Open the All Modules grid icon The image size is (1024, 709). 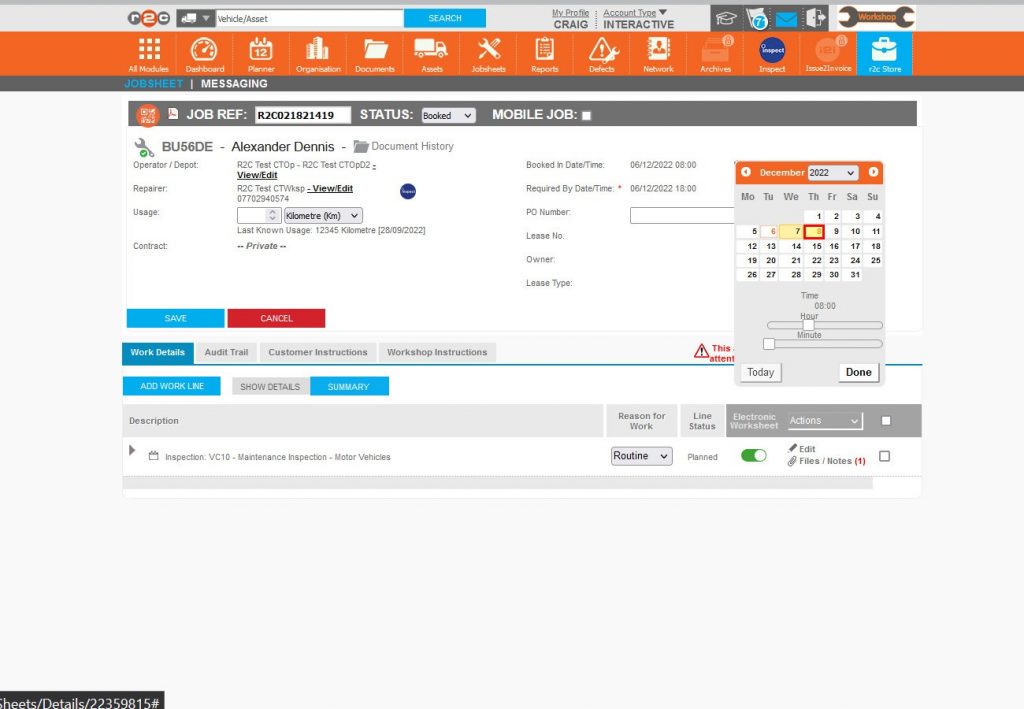pos(147,54)
